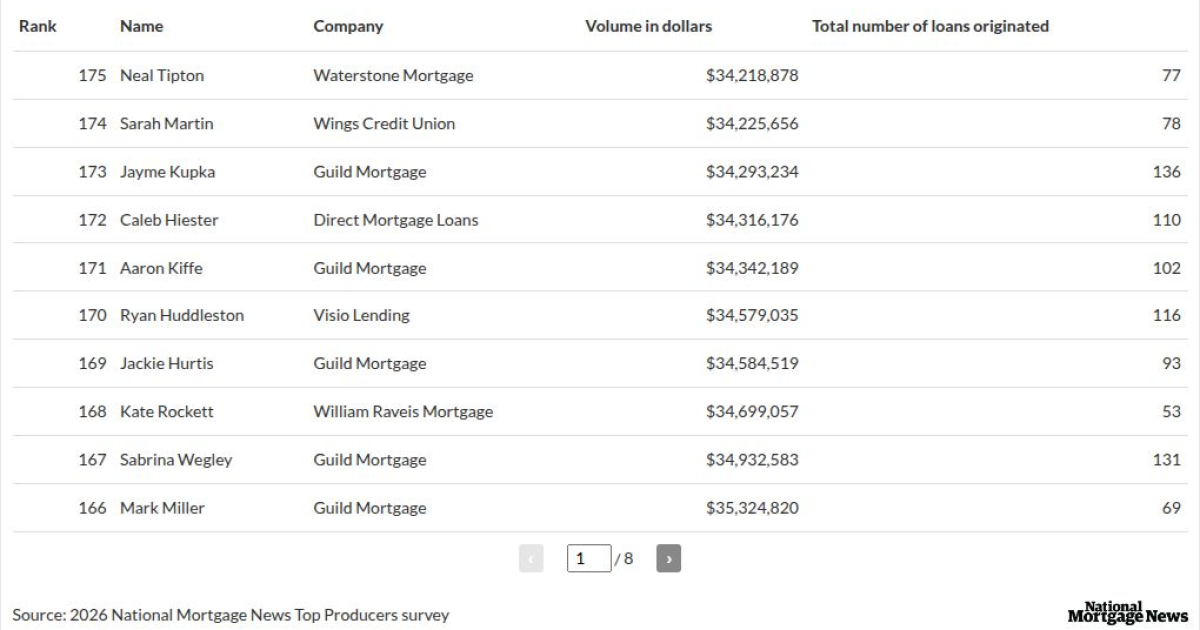This screenshot has height=630, width=1200.
Task: Click the Waterstone Mortgage company cell
Action: pyautogui.click(x=393, y=76)
